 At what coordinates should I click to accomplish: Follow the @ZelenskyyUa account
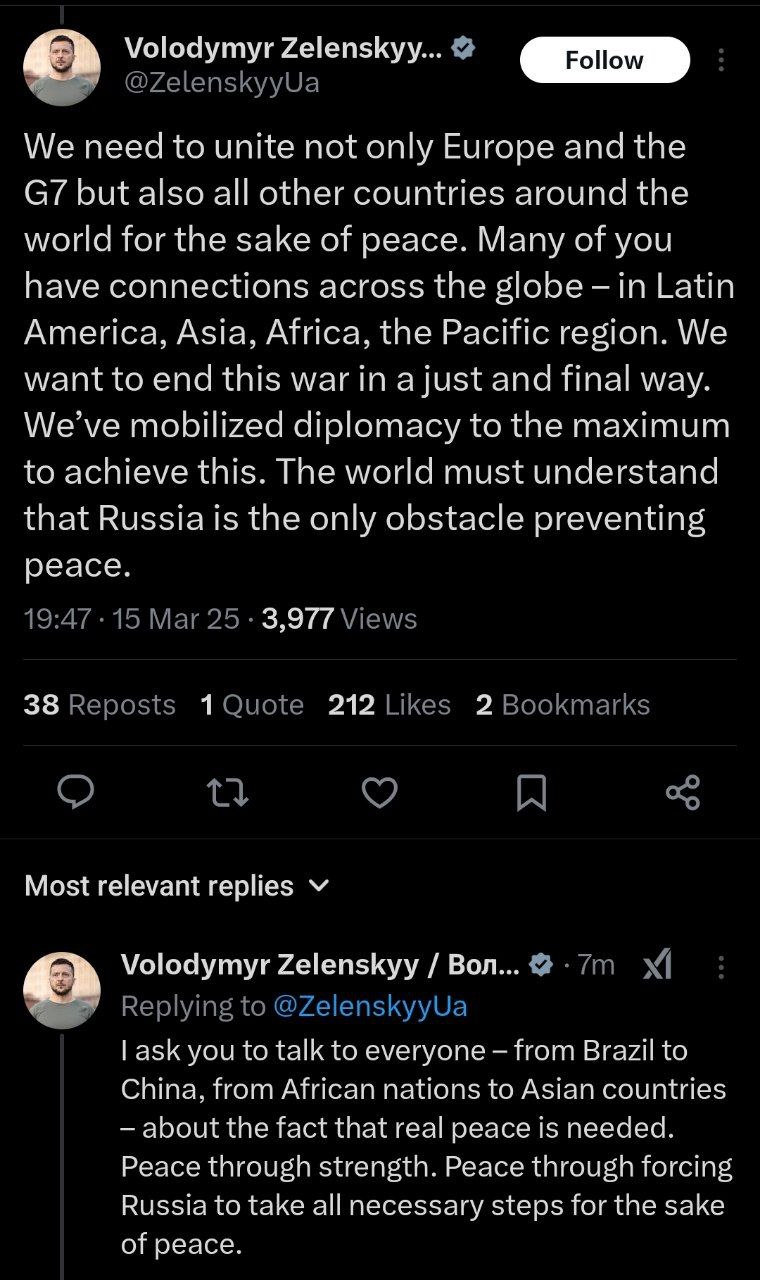(x=604, y=60)
